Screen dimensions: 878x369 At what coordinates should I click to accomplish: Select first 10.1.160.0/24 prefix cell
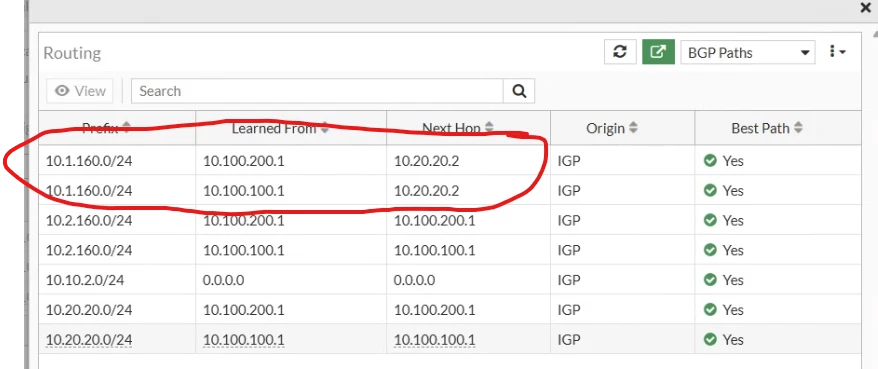click(117, 161)
